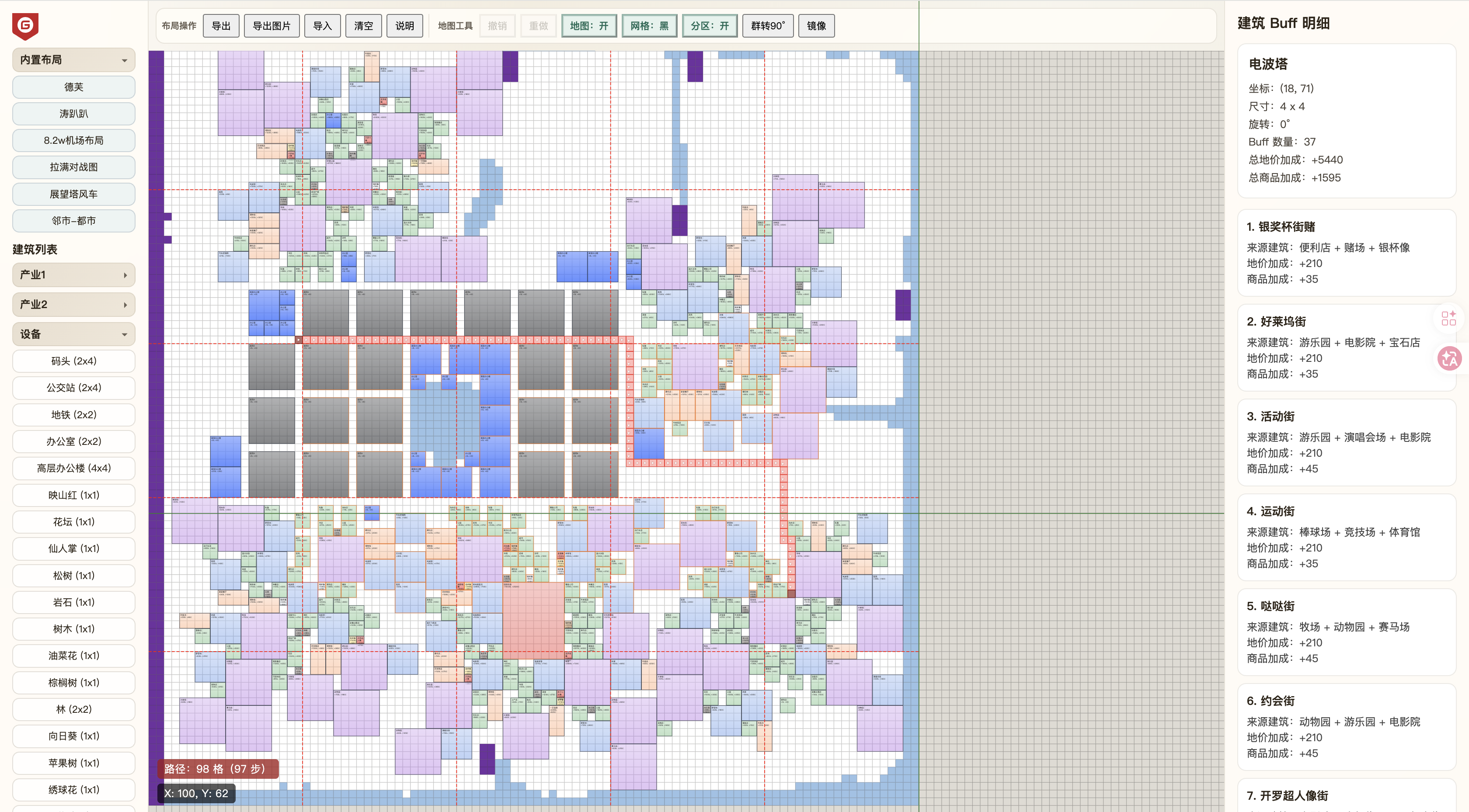Viewport: 1469px width, 812px height.
Task: Collapse the 设备 category
Action: click(73, 334)
